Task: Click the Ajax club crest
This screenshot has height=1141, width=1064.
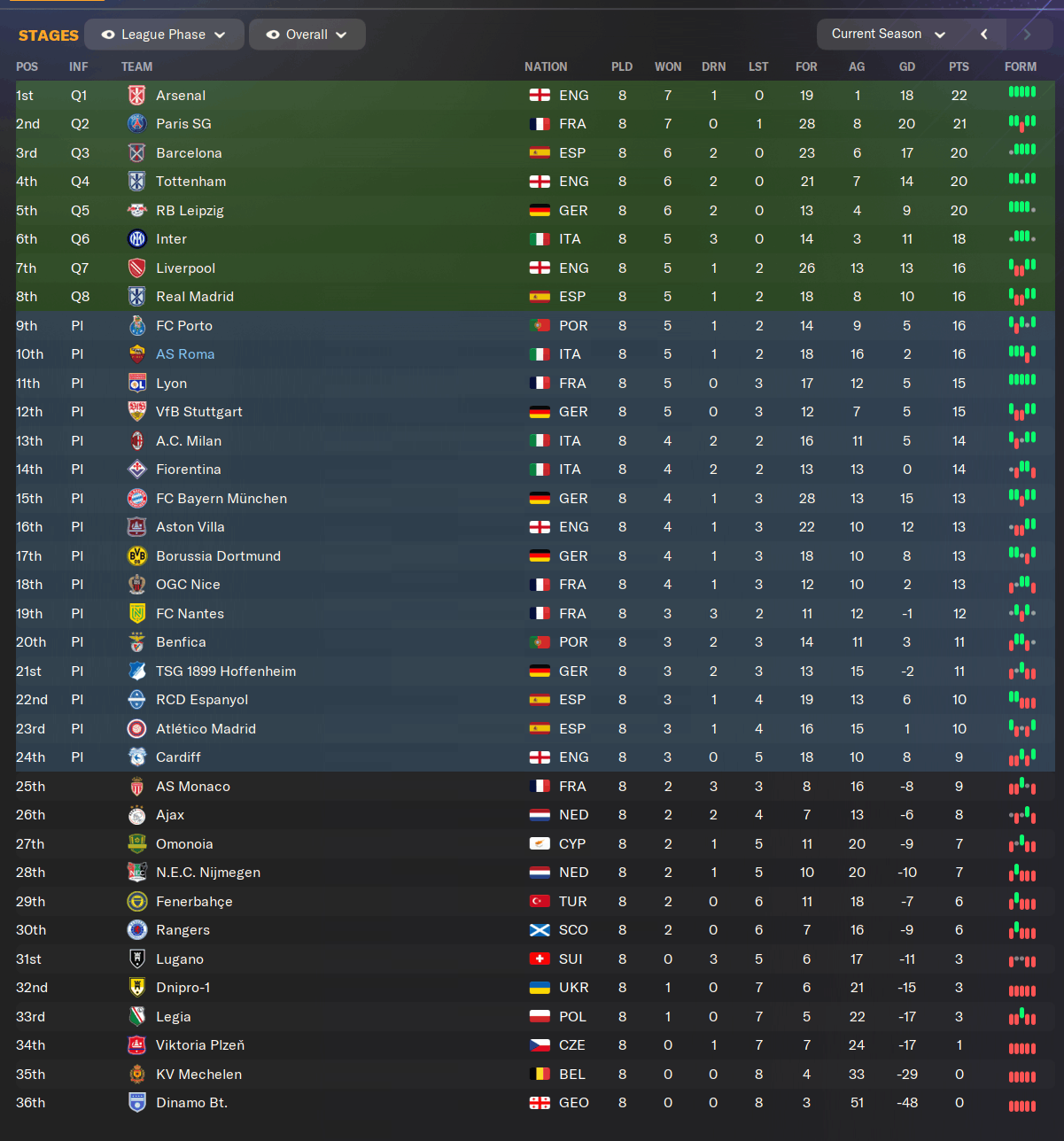Action: (136, 815)
